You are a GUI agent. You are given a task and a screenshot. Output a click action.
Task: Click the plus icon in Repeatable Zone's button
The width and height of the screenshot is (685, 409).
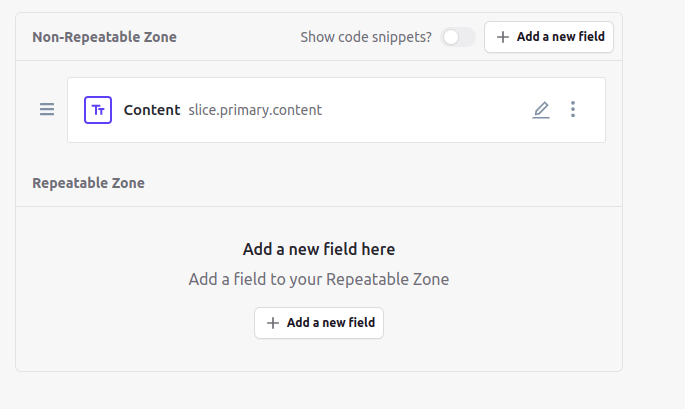(x=273, y=323)
